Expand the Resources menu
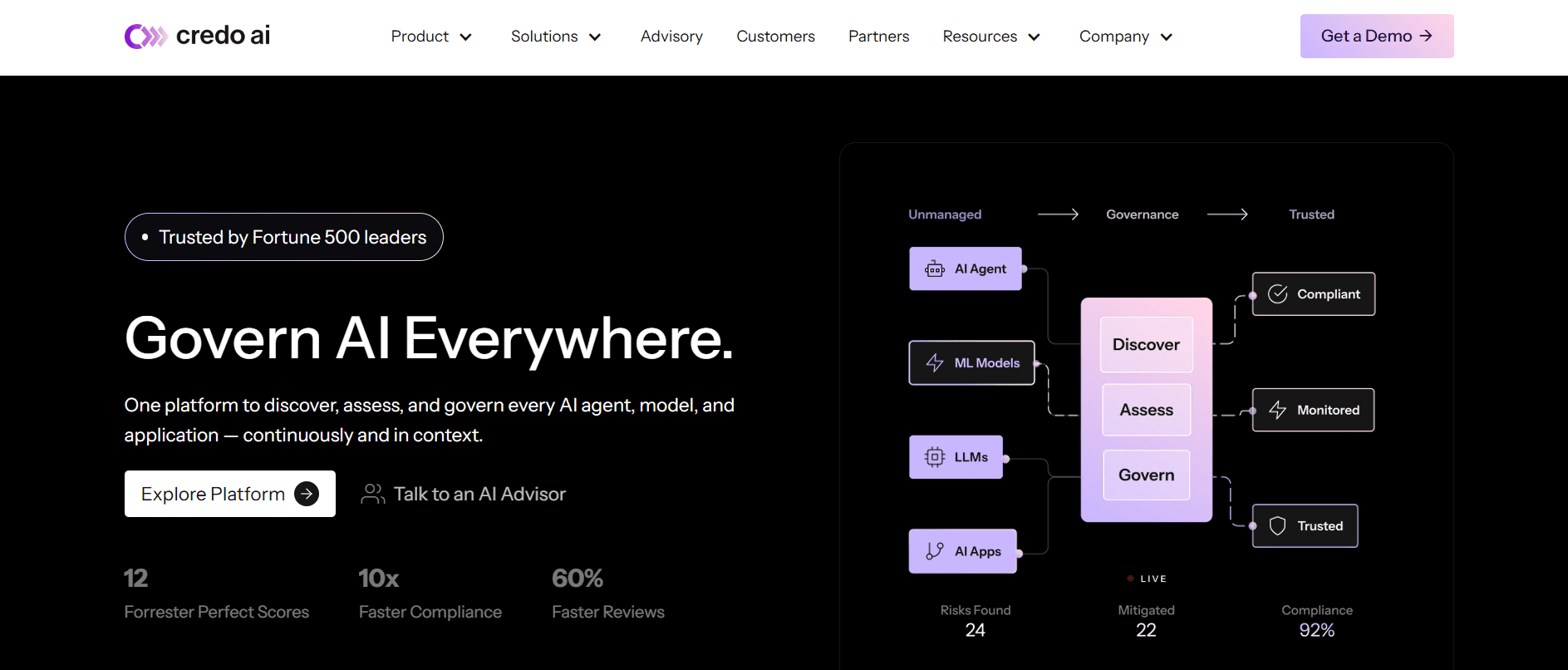Image resolution: width=1568 pixels, height=670 pixels. point(990,37)
